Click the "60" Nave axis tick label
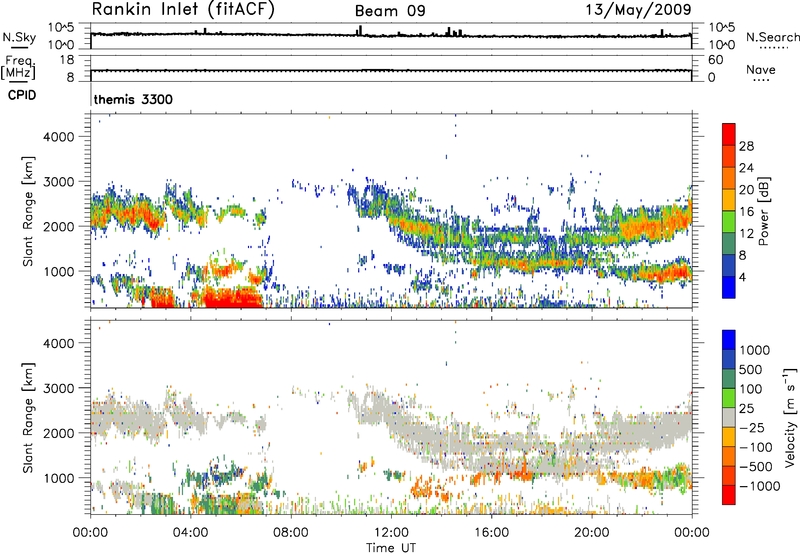Screen dimensions: 800x554 coord(715,60)
